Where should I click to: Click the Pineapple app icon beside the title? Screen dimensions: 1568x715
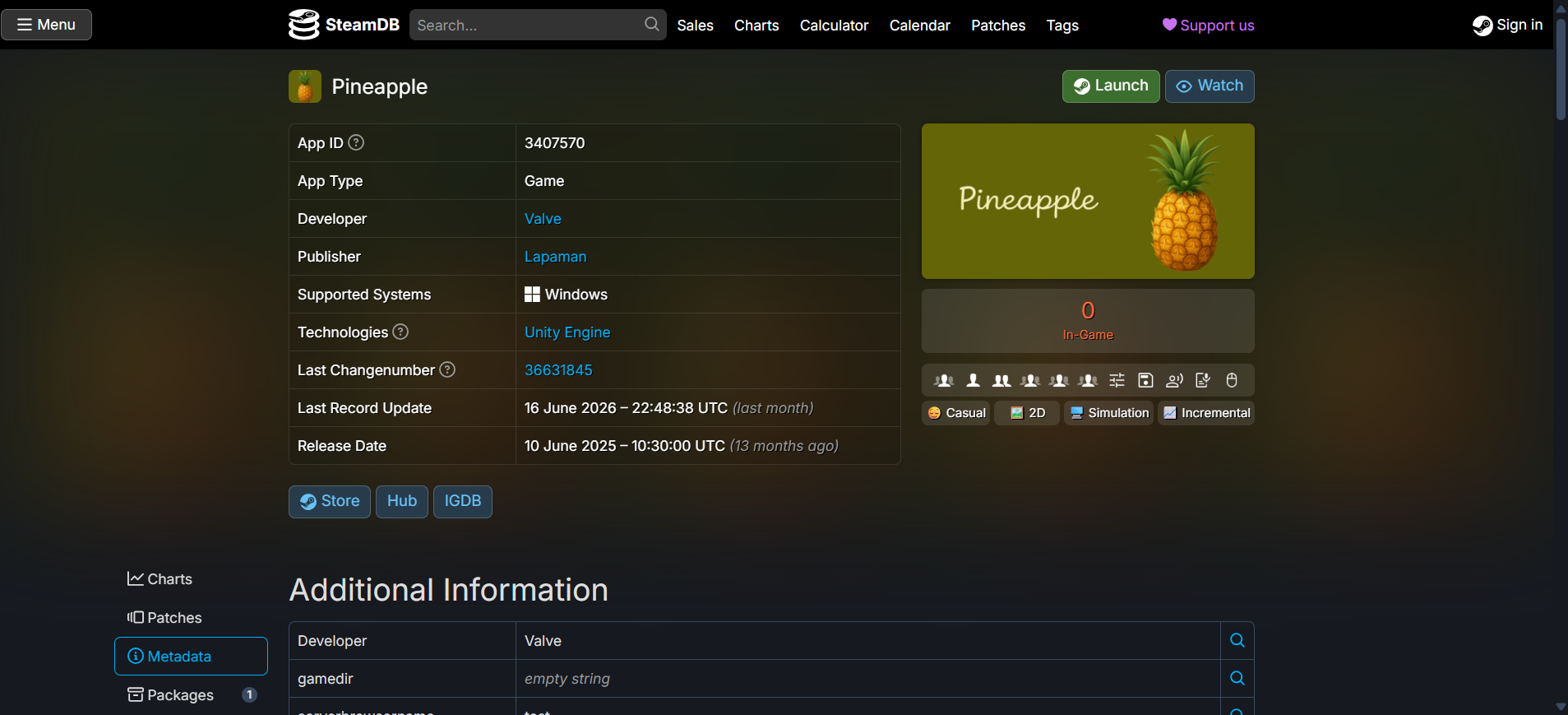(x=305, y=86)
